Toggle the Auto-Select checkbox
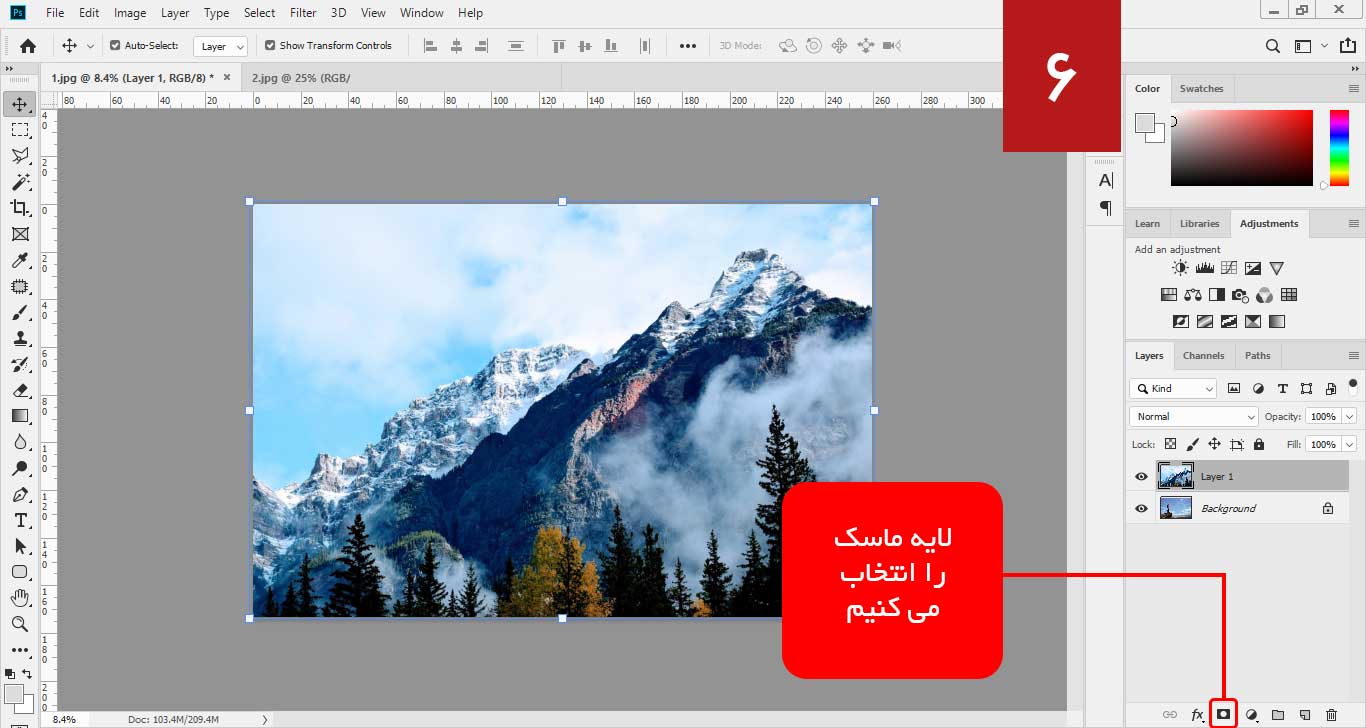Viewport: 1366px width, 728px height. point(115,45)
